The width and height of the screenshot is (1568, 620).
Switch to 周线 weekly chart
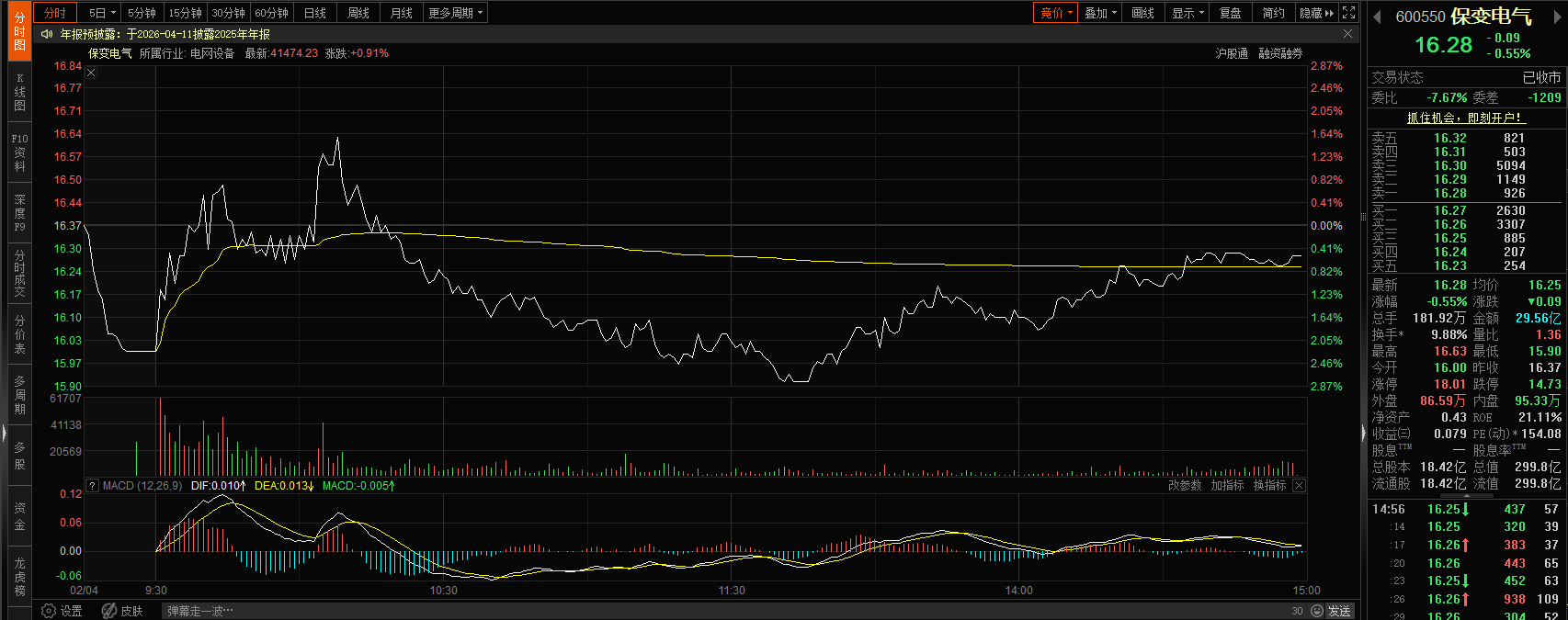tap(358, 13)
